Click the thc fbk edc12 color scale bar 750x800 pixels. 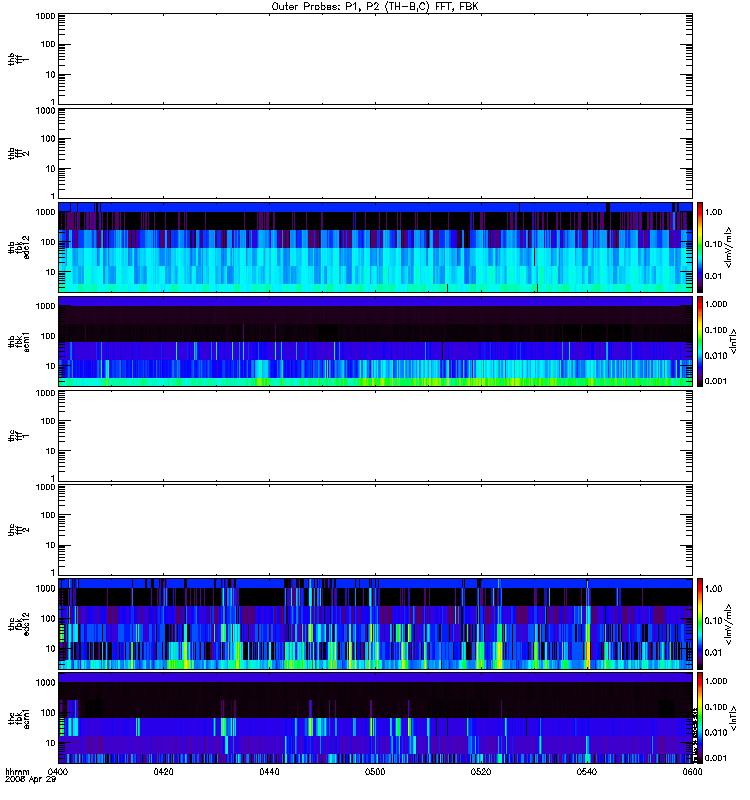700,623
